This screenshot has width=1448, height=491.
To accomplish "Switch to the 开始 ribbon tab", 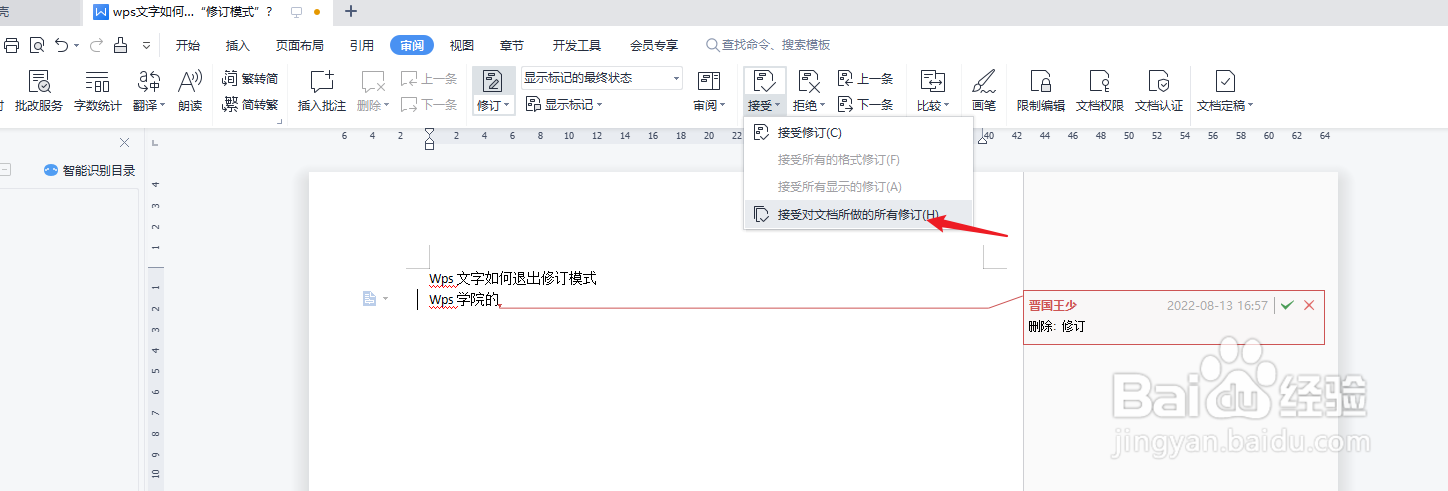I will [187, 45].
